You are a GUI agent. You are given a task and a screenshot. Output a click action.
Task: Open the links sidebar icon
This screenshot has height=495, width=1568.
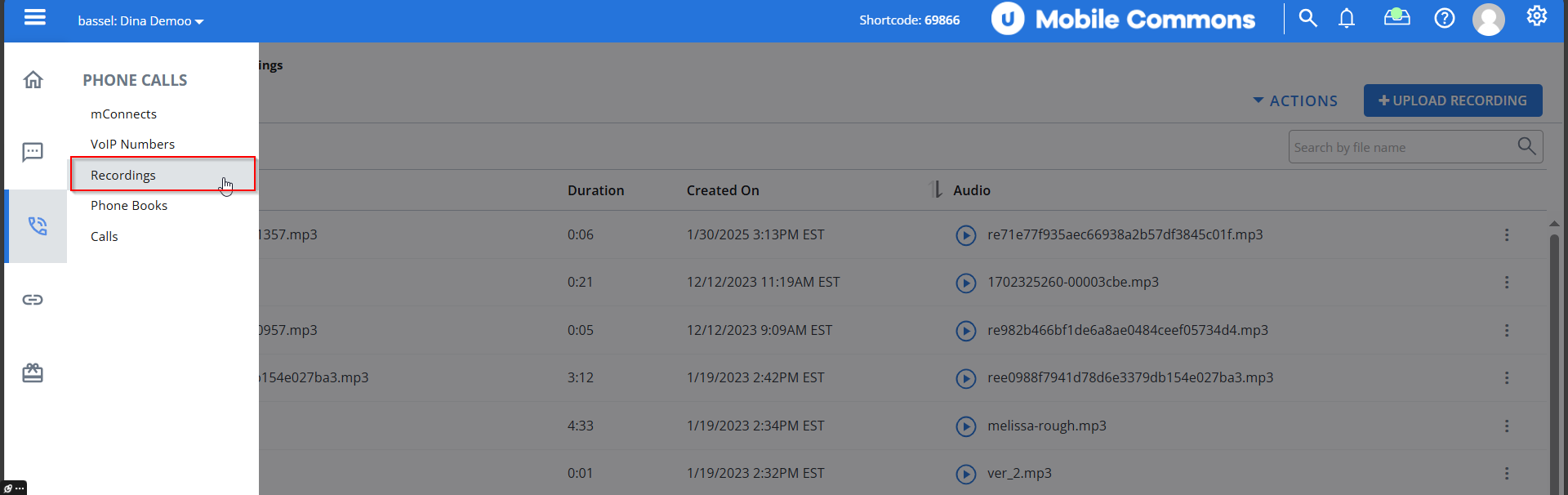pyautogui.click(x=33, y=300)
